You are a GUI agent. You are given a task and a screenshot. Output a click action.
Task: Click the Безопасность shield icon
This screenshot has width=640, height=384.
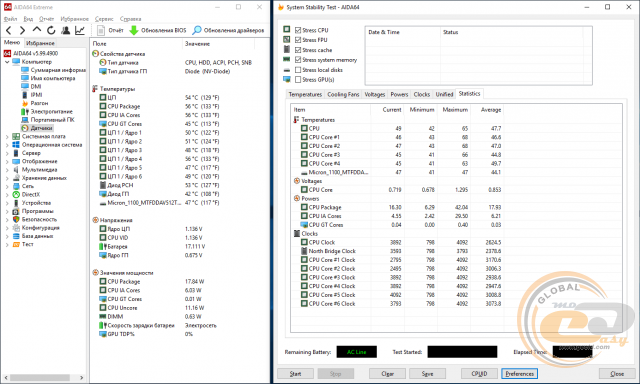click(x=16, y=220)
